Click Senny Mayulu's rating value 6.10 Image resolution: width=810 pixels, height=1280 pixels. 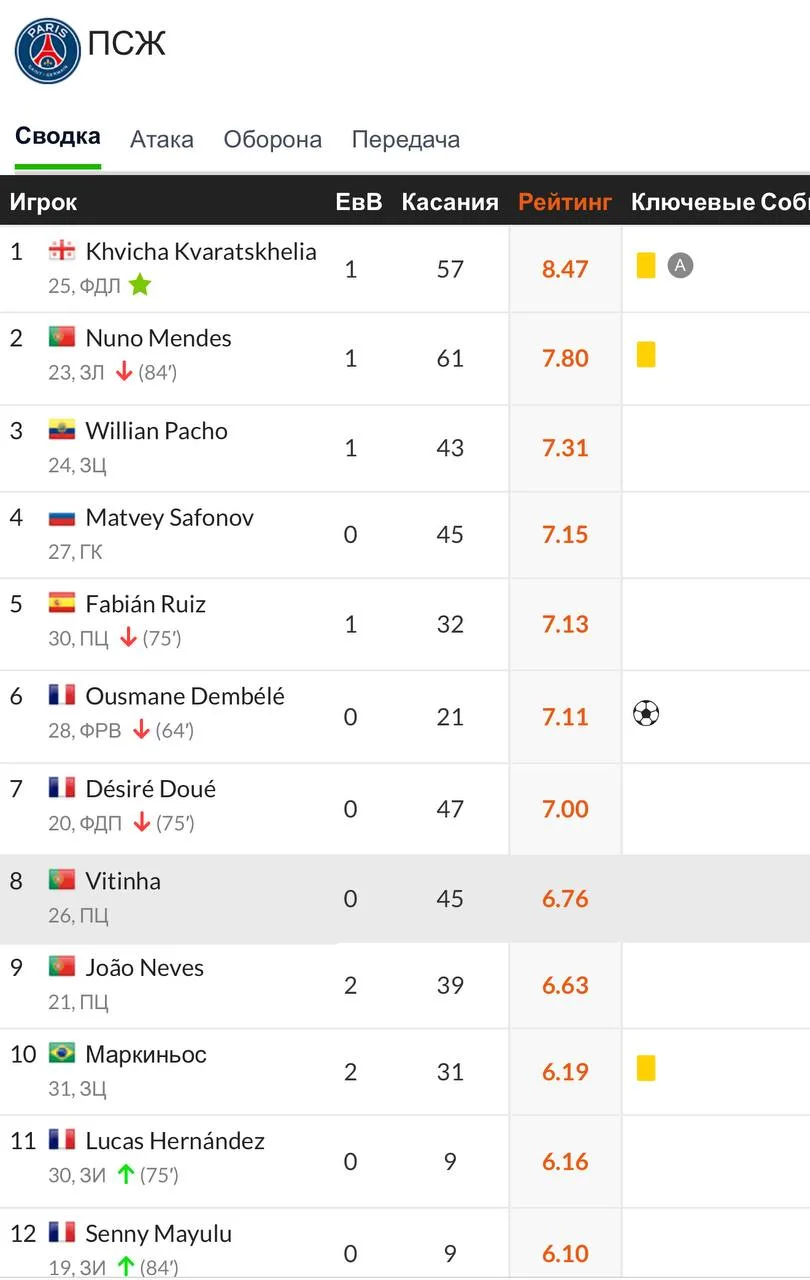(x=565, y=1253)
